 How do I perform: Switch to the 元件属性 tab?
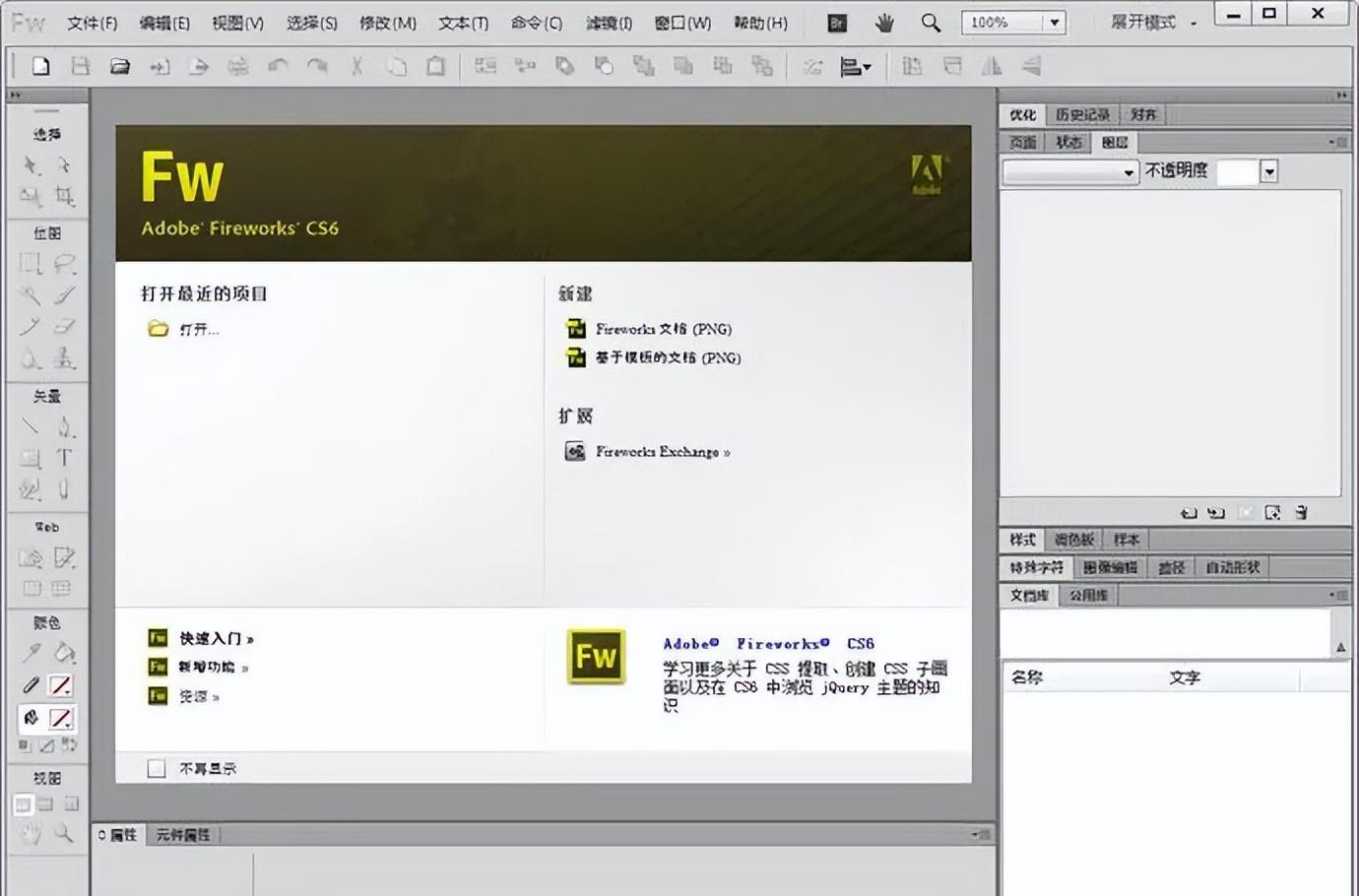[x=183, y=835]
